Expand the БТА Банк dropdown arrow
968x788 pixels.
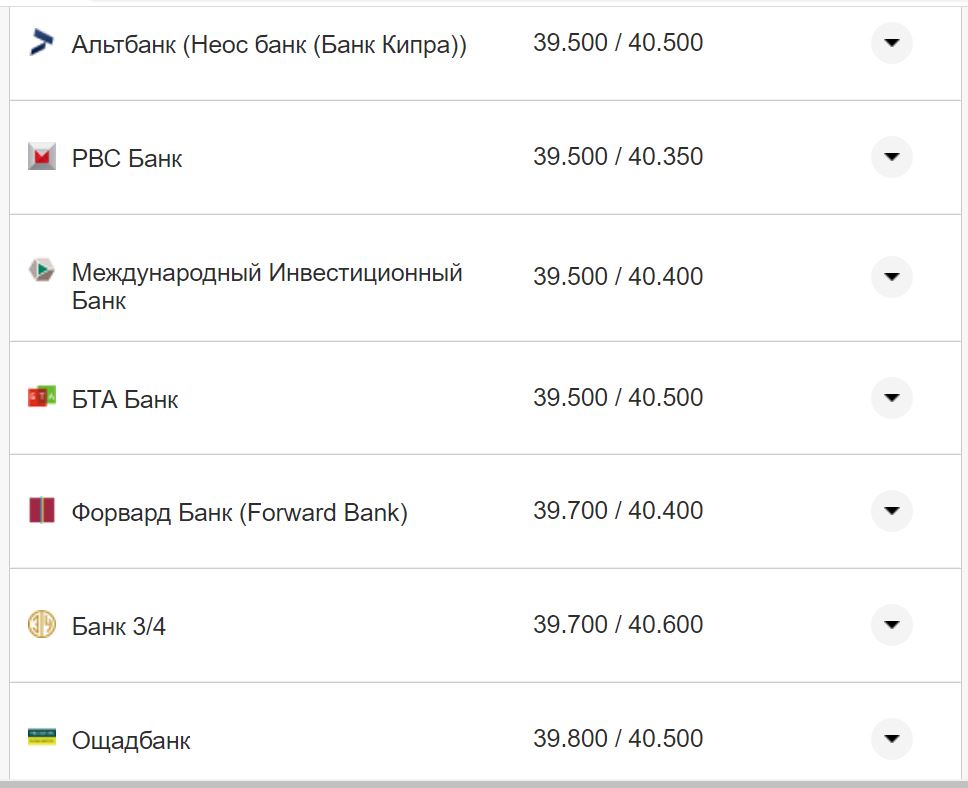coord(891,397)
